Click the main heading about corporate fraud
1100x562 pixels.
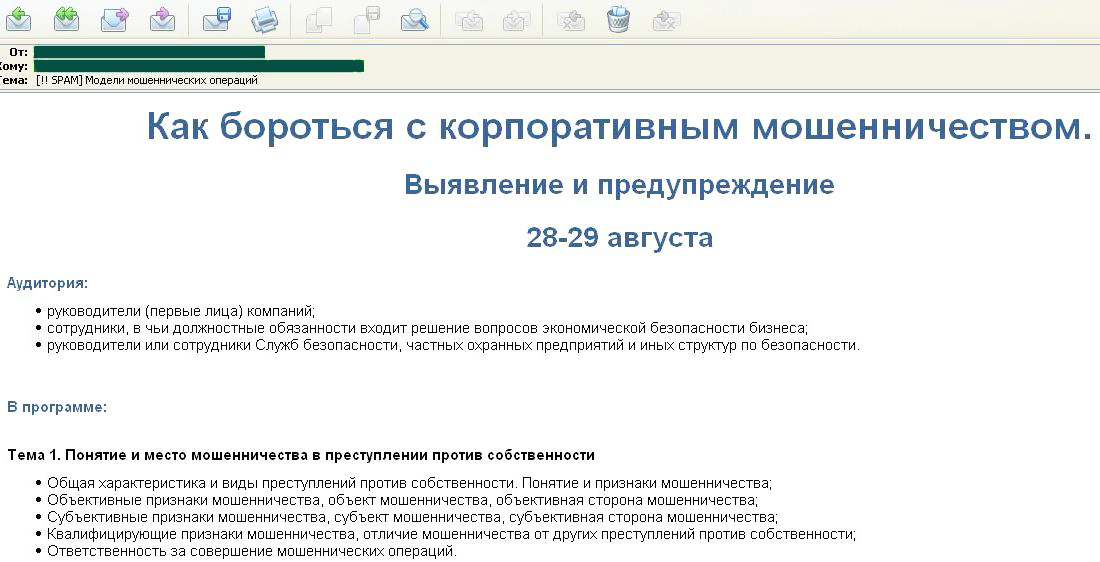[x=619, y=127]
